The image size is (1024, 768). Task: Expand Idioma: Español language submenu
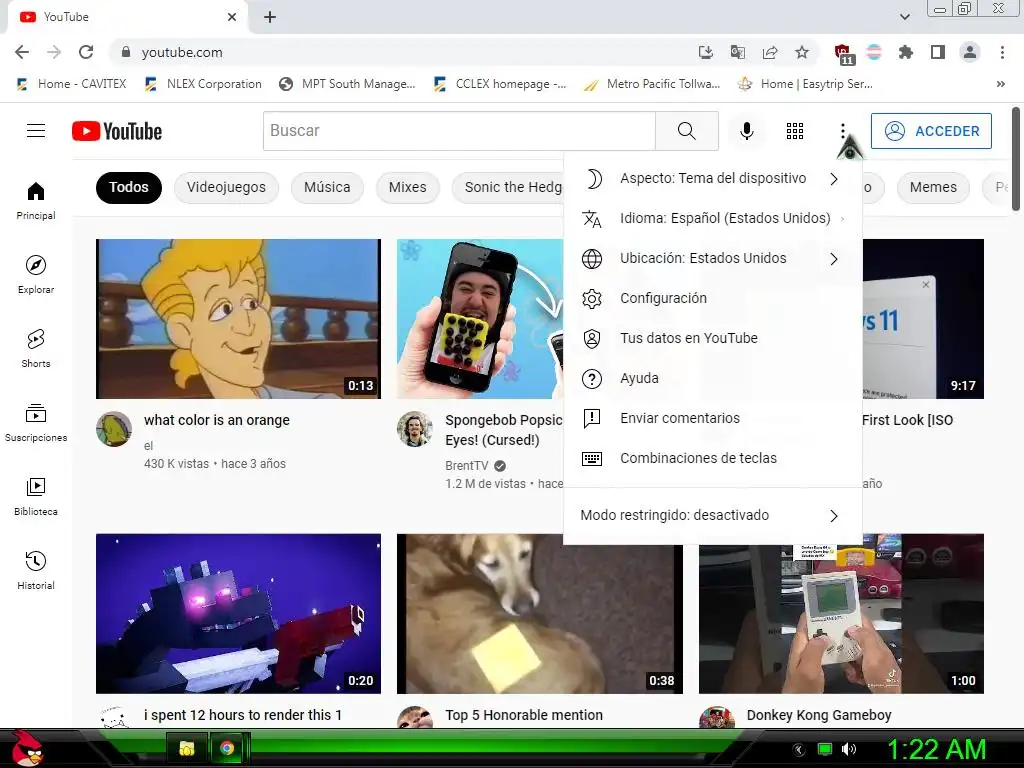[712, 219]
